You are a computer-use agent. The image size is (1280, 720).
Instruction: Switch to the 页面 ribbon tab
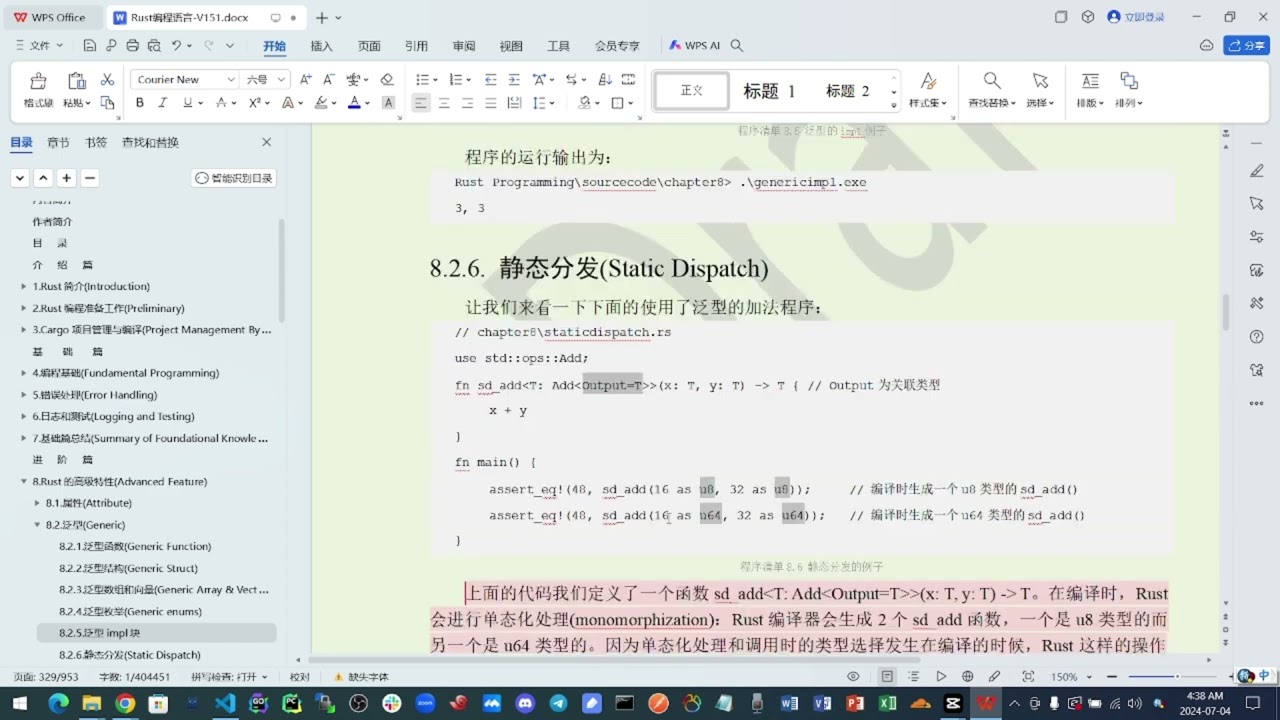369,46
